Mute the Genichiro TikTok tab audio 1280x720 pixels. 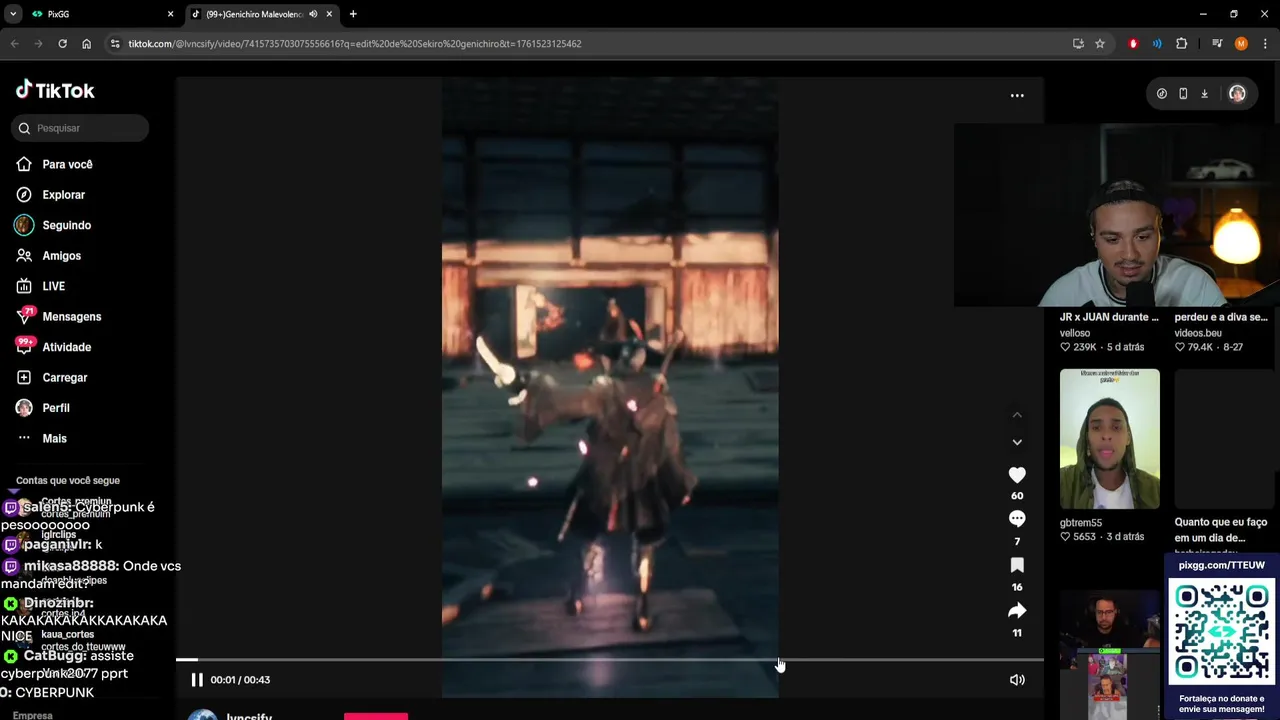(313, 14)
